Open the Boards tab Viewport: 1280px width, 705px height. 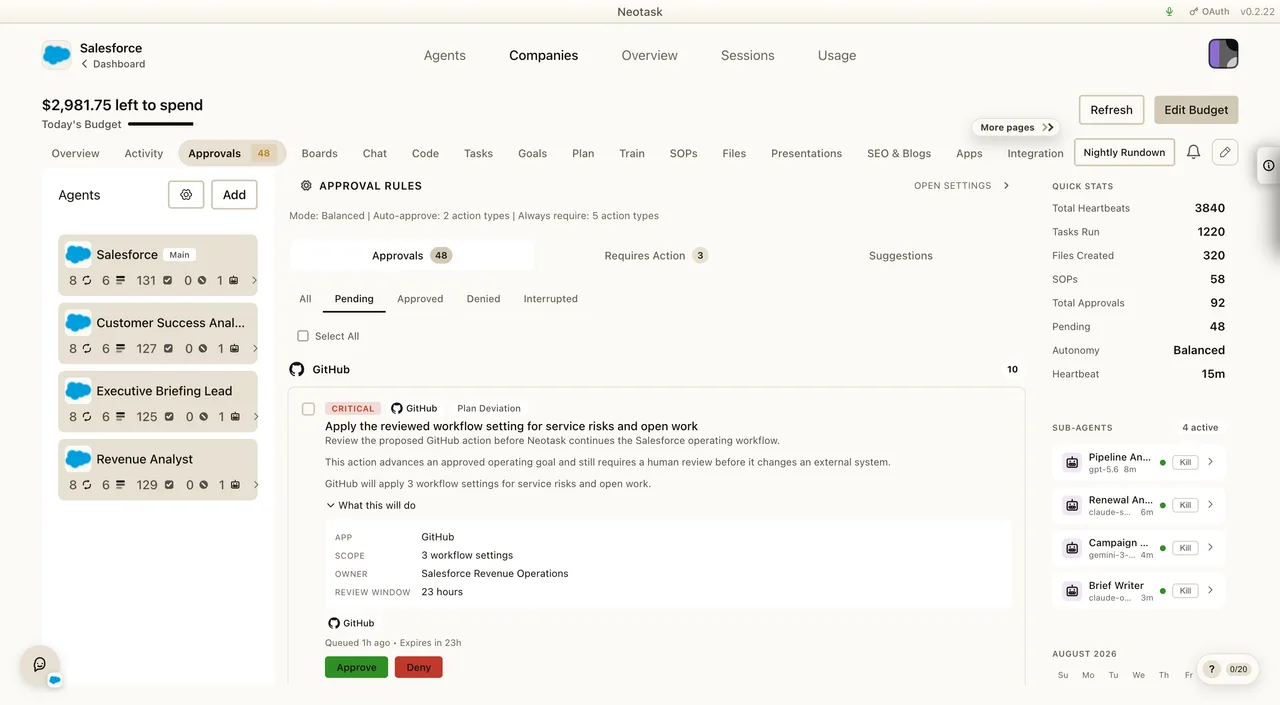coord(320,153)
